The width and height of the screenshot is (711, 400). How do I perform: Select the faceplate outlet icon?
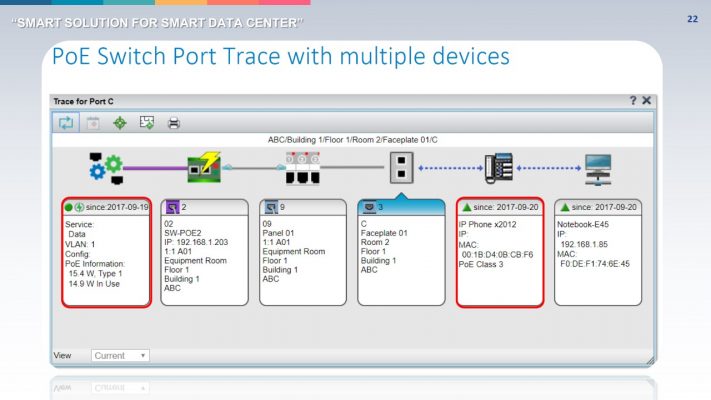pyautogui.click(x=402, y=168)
